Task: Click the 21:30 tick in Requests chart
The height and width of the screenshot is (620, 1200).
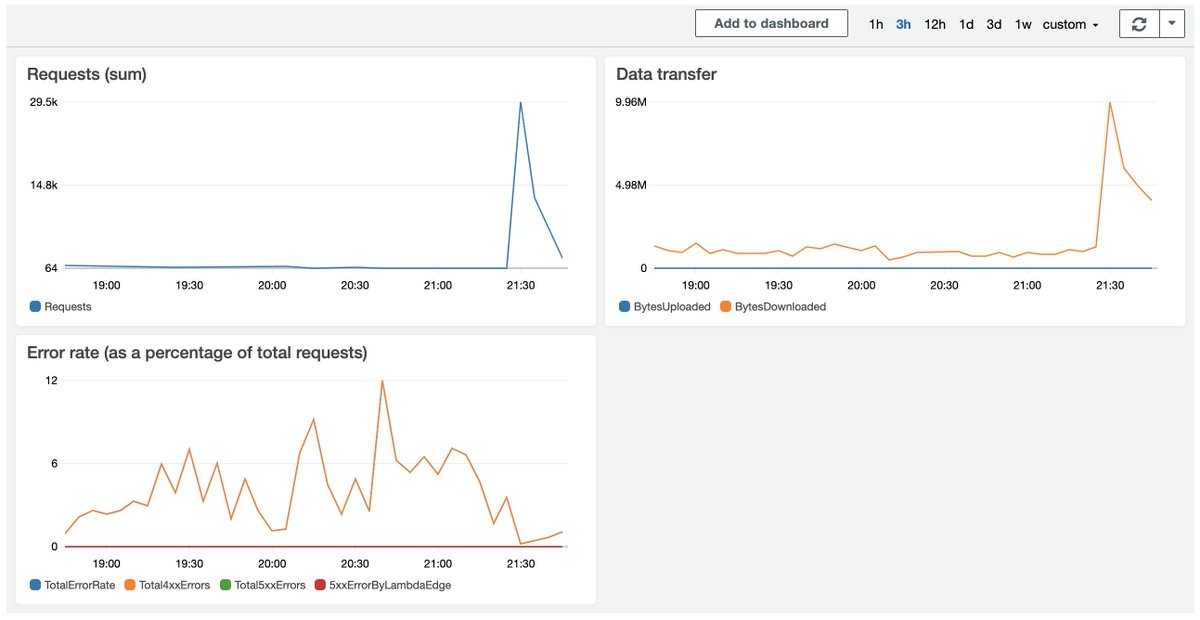Action: coord(520,285)
